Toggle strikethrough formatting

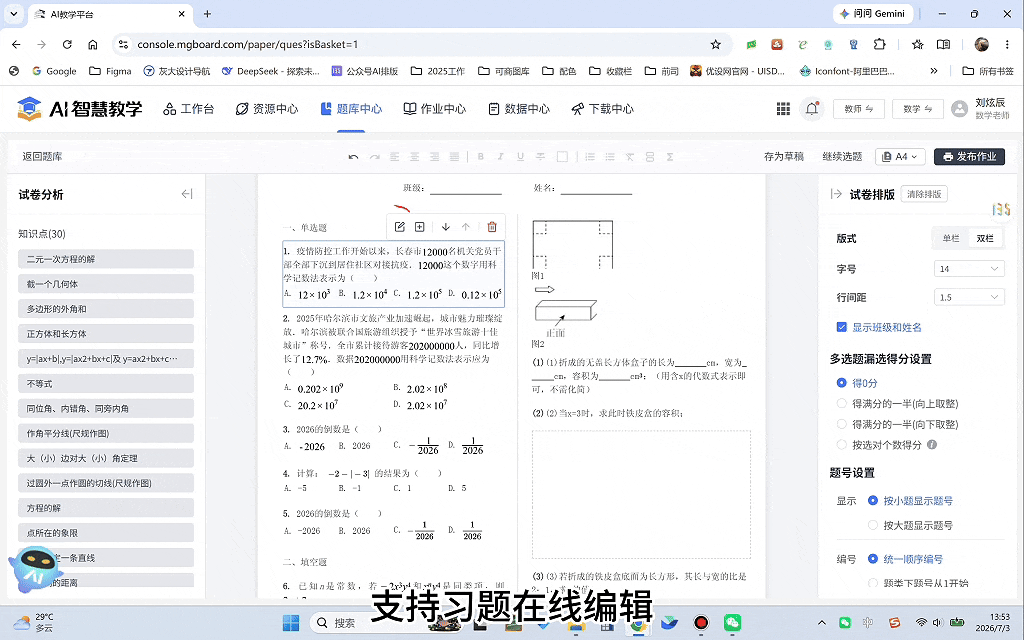click(x=540, y=157)
